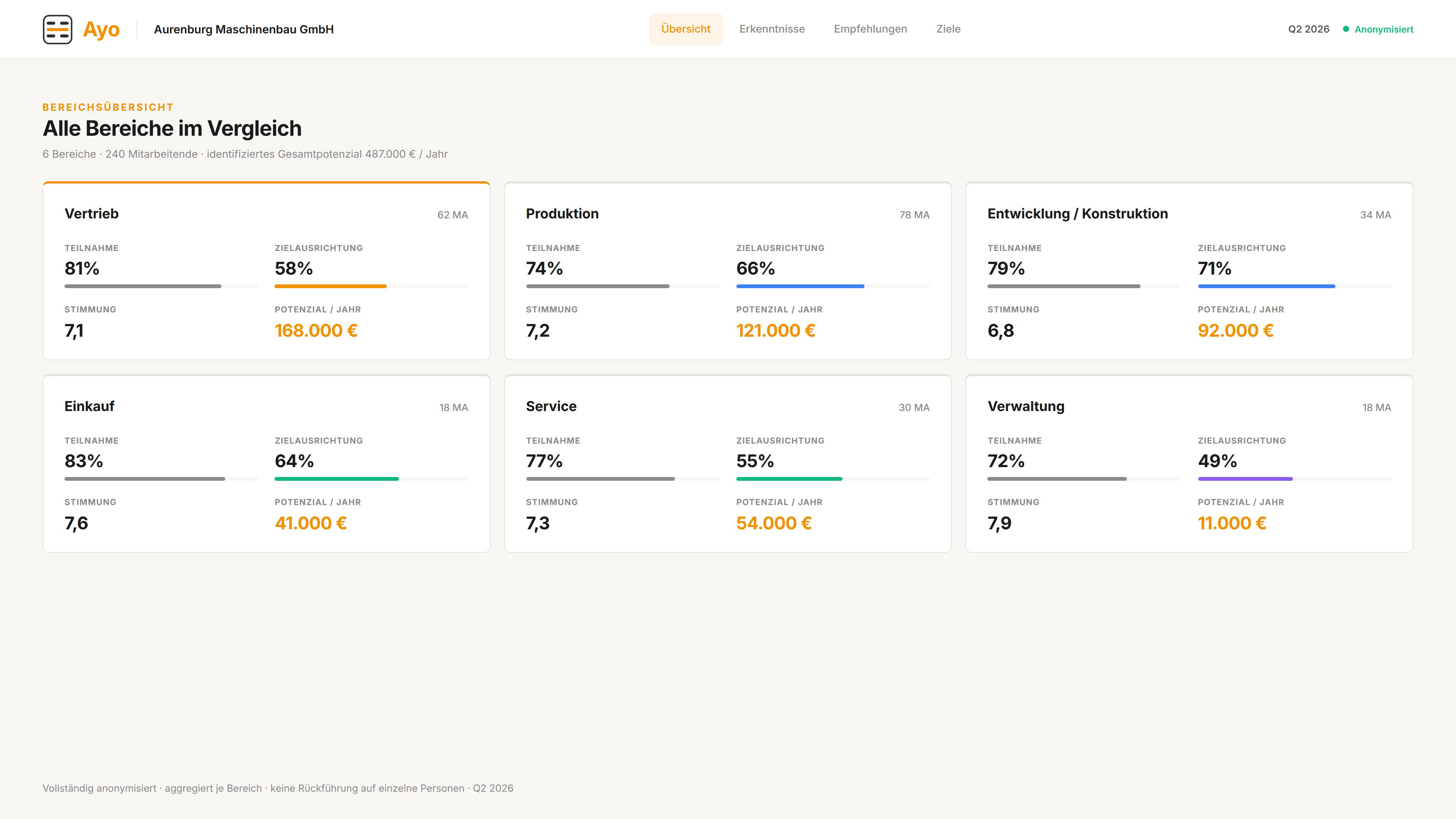This screenshot has height=819, width=1456.
Task: Click Verwaltung Stimmung value 7,9
Action: pos(999,523)
